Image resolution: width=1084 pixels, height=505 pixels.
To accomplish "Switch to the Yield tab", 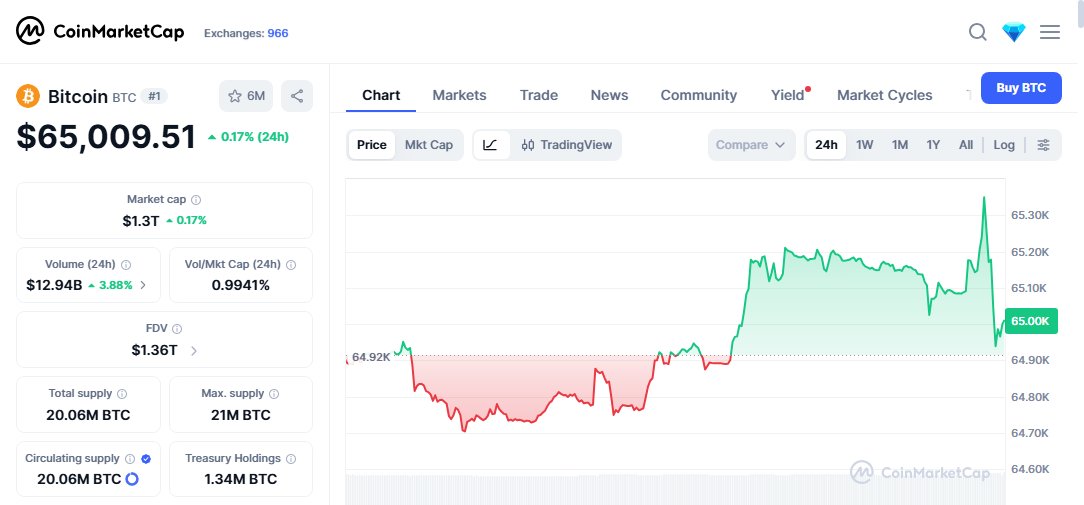I will [x=788, y=95].
